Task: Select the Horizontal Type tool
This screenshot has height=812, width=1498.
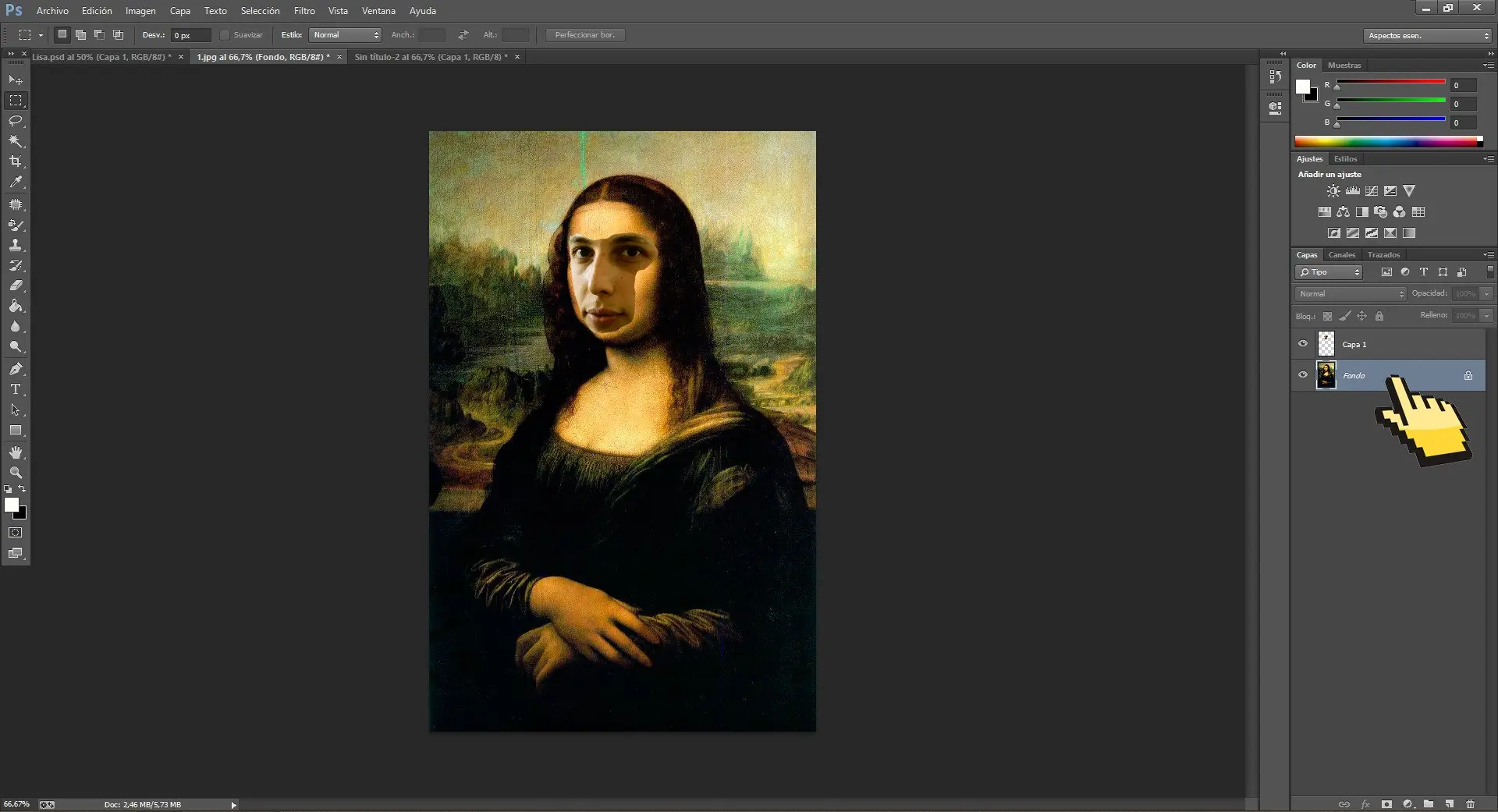Action: click(16, 389)
